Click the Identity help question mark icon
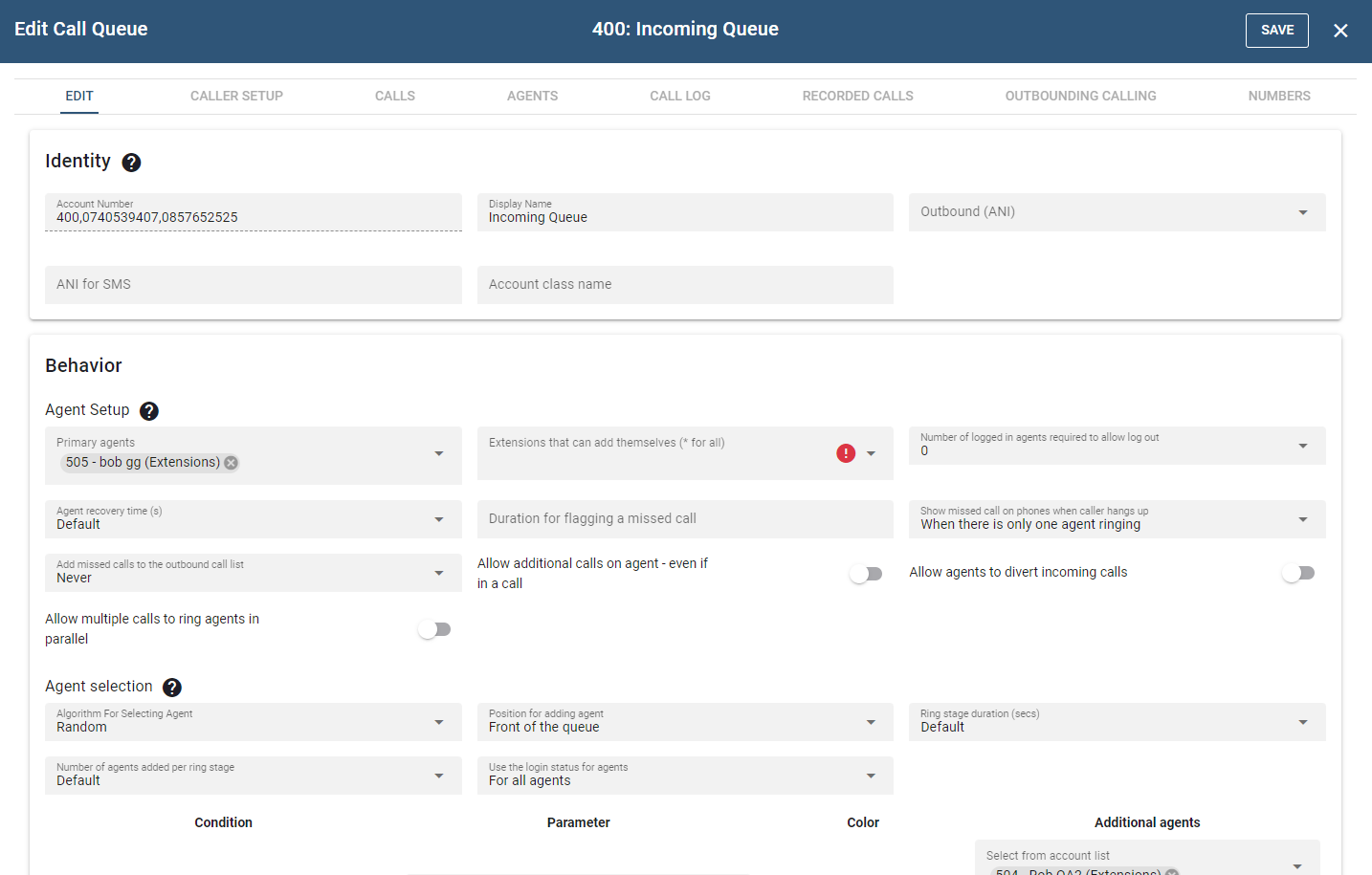The width and height of the screenshot is (1372, 875). 132,163
